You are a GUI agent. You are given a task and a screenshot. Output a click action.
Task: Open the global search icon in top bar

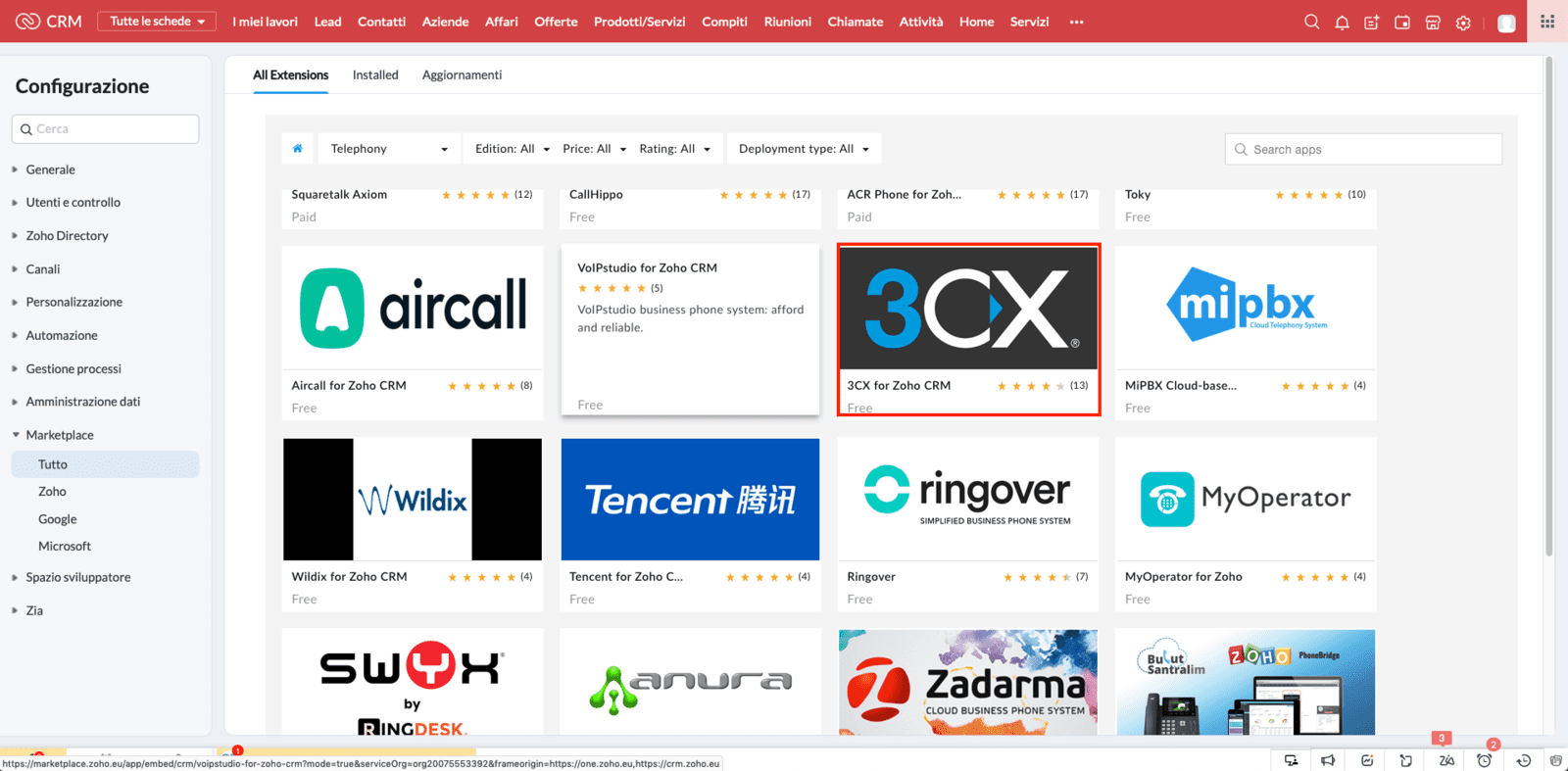point(1311,22)
